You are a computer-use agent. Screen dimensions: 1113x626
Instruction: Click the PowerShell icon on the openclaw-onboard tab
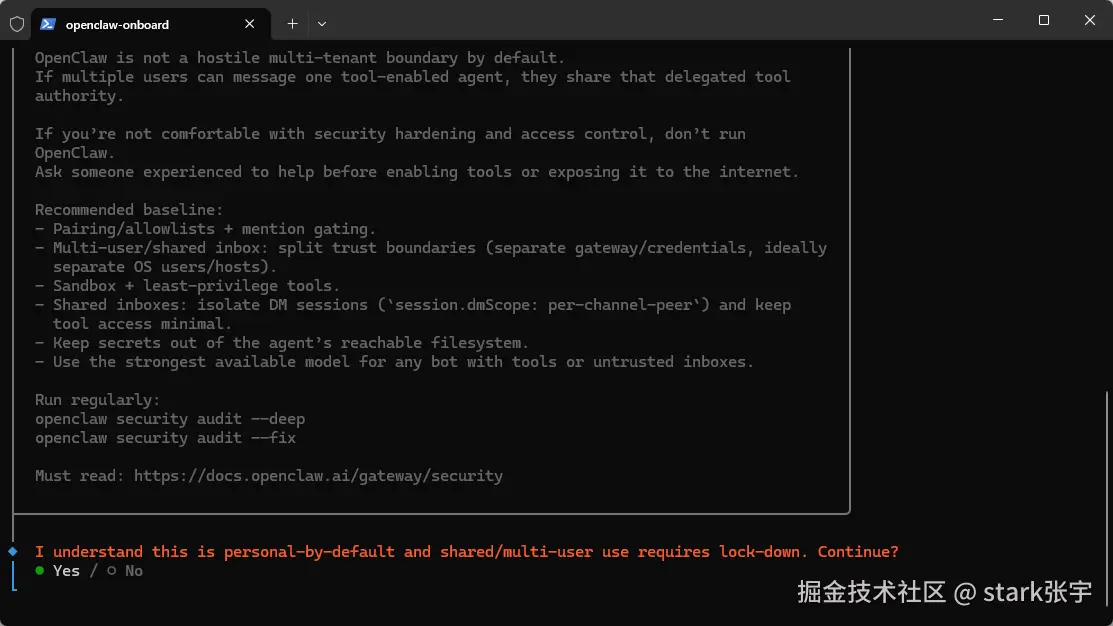point(48,24)
